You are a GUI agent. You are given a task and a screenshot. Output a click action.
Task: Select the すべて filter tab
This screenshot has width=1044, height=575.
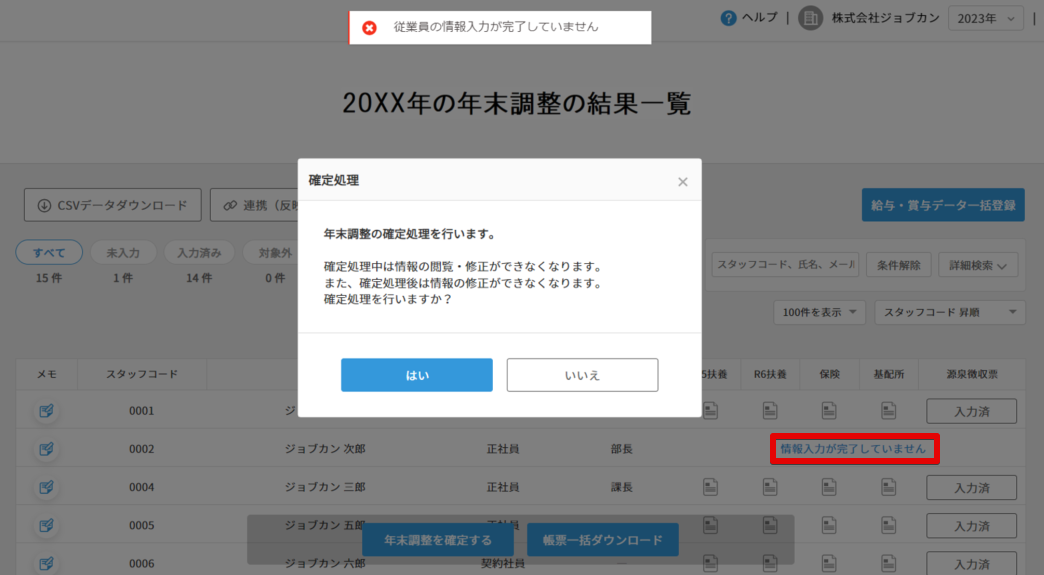(49, 252)
